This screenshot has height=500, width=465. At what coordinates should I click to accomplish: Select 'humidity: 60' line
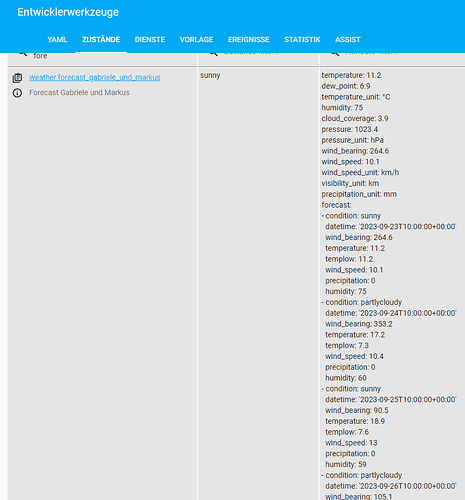click(346, 378)
